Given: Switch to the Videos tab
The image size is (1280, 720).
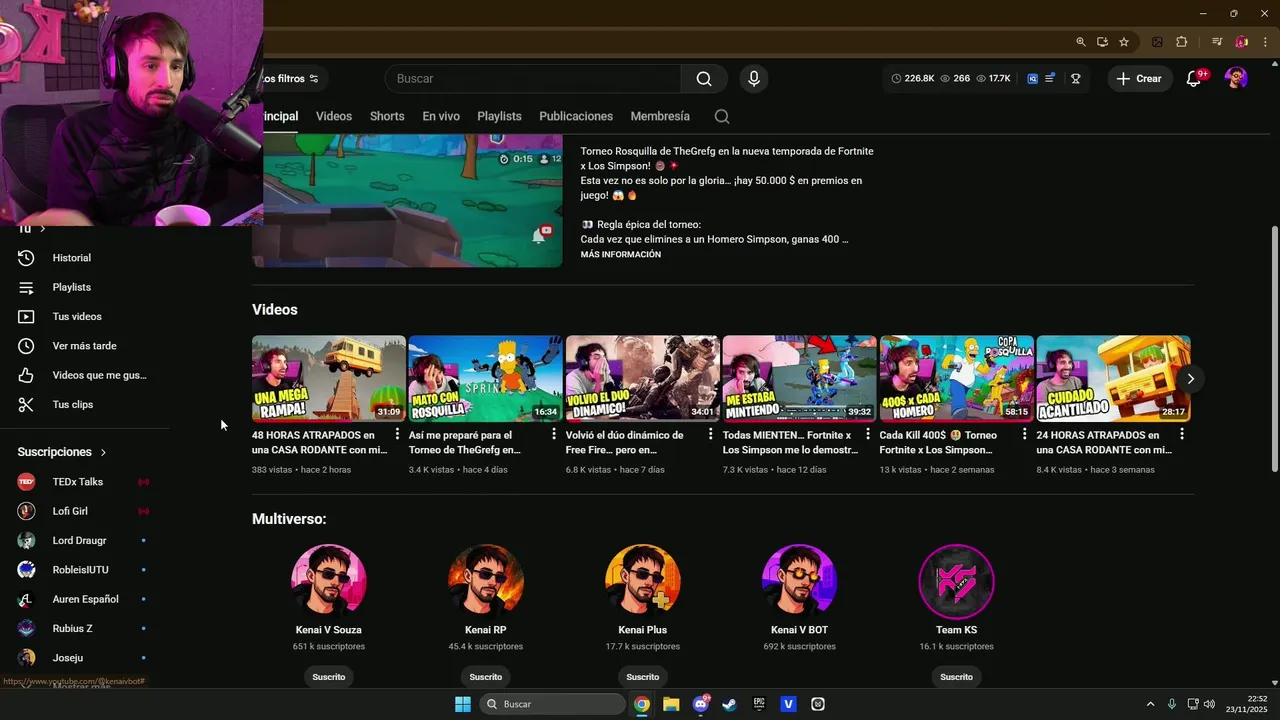Looking at the screenshot, I should click(x=334, y=116).
